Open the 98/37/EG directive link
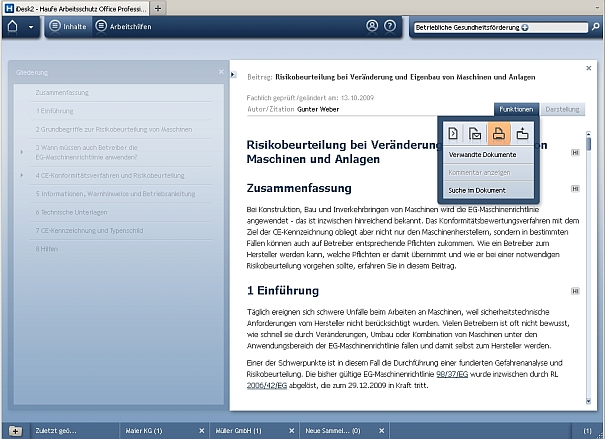605x439 pixels. tap(452, 374)
